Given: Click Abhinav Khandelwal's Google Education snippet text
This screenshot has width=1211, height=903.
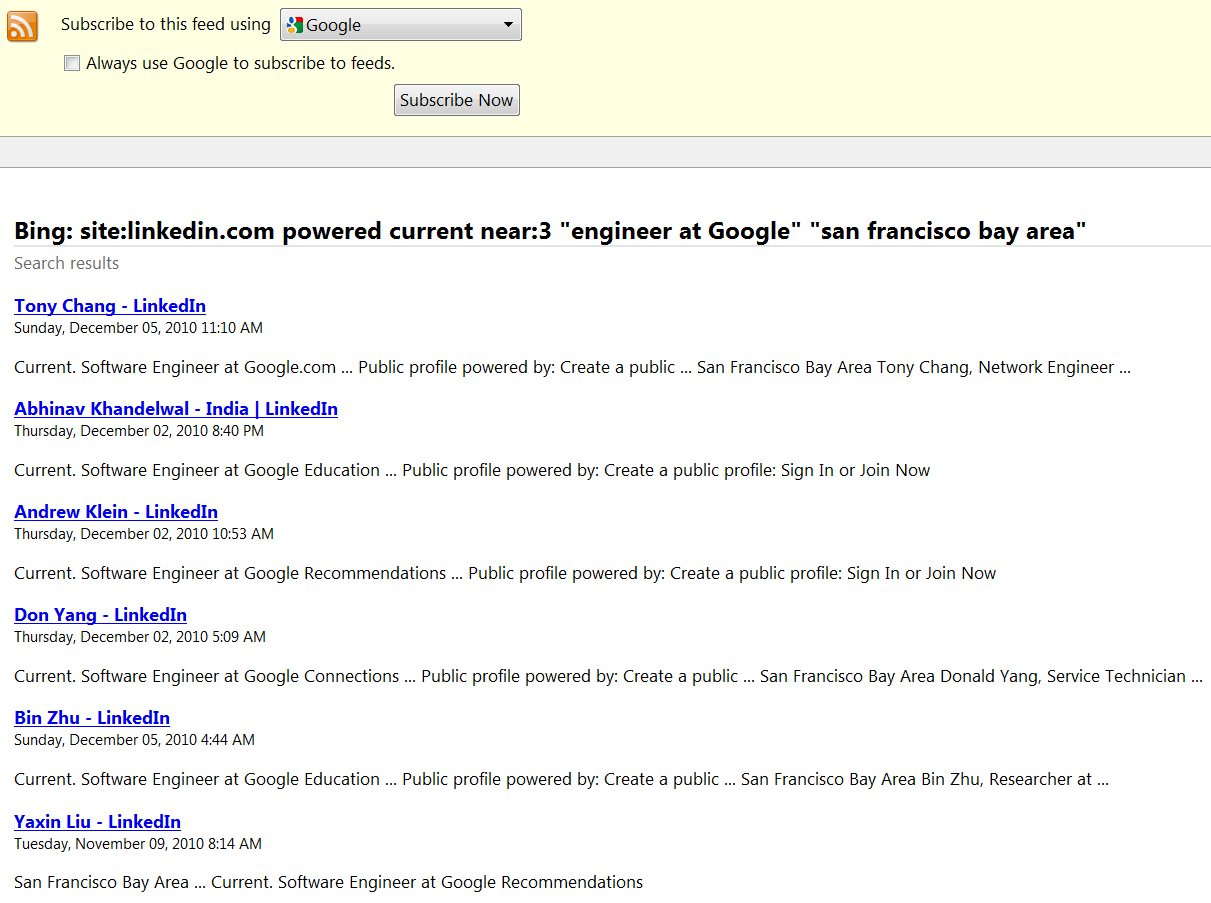Looking at the screenshot, I should click(472, 470).
